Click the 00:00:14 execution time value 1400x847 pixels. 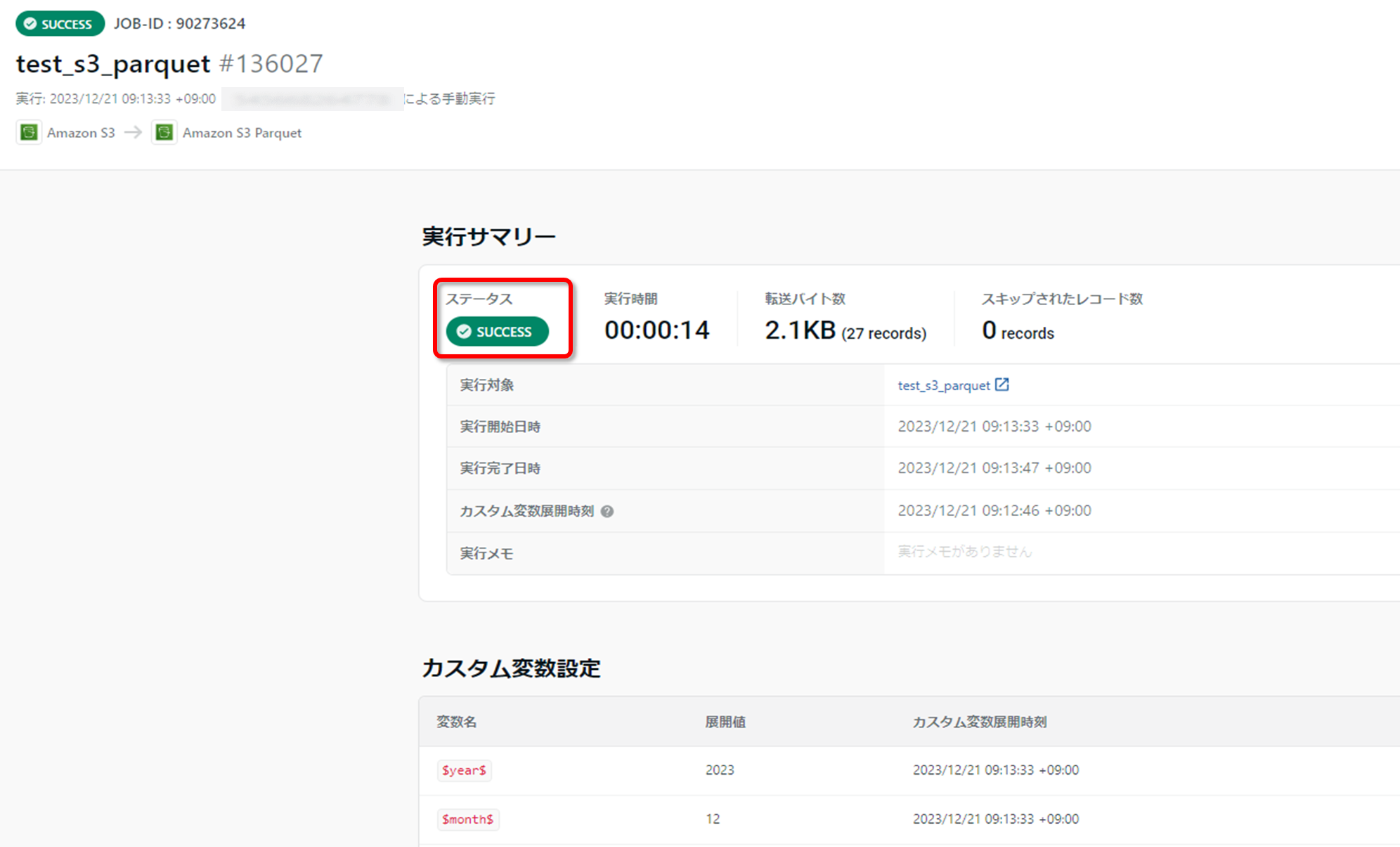pos(656,330)
